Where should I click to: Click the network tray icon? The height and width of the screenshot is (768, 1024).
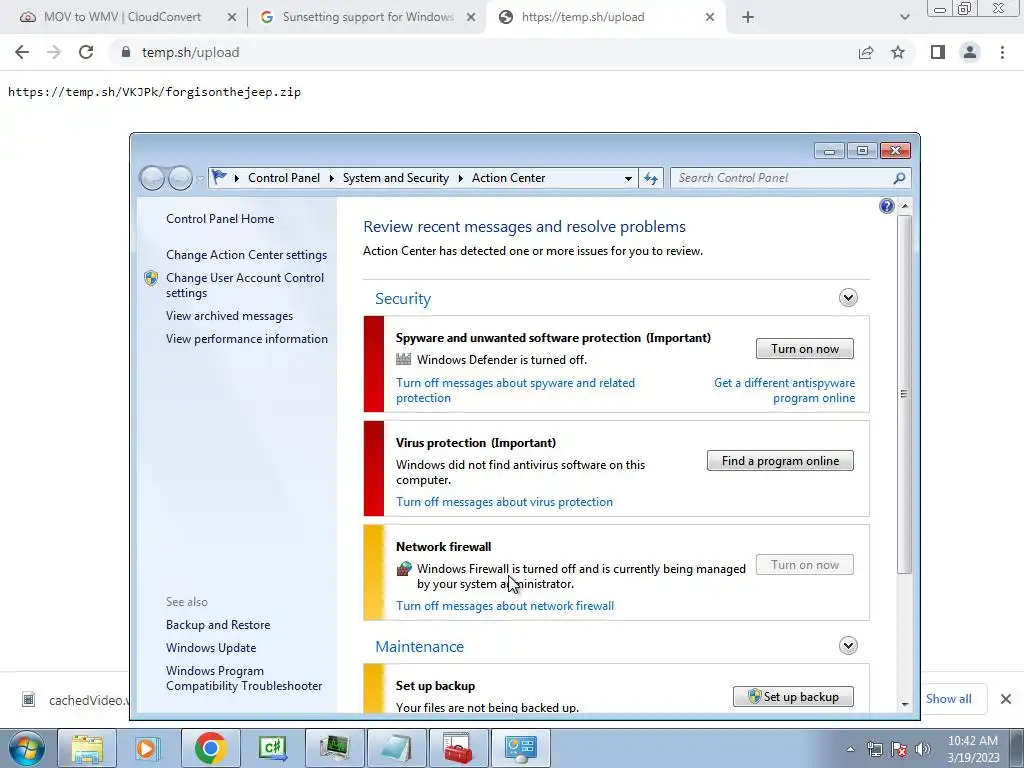point(874,749)
